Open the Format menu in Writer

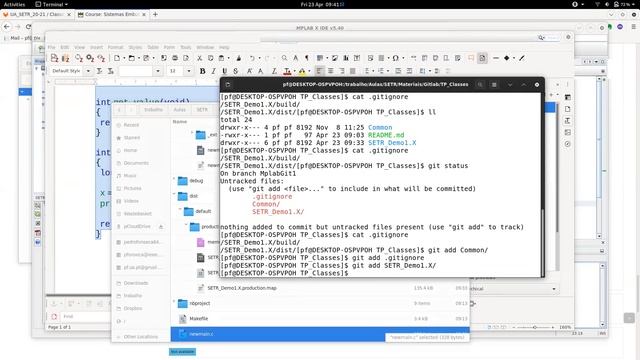pos(116,47)
